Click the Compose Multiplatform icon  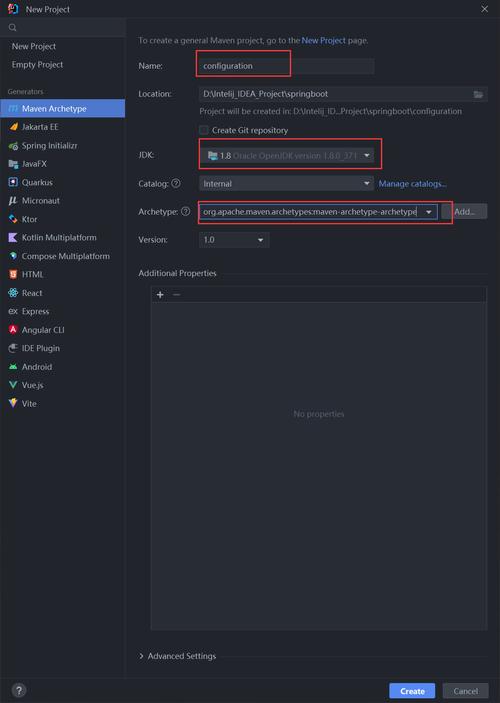point(13,256)
